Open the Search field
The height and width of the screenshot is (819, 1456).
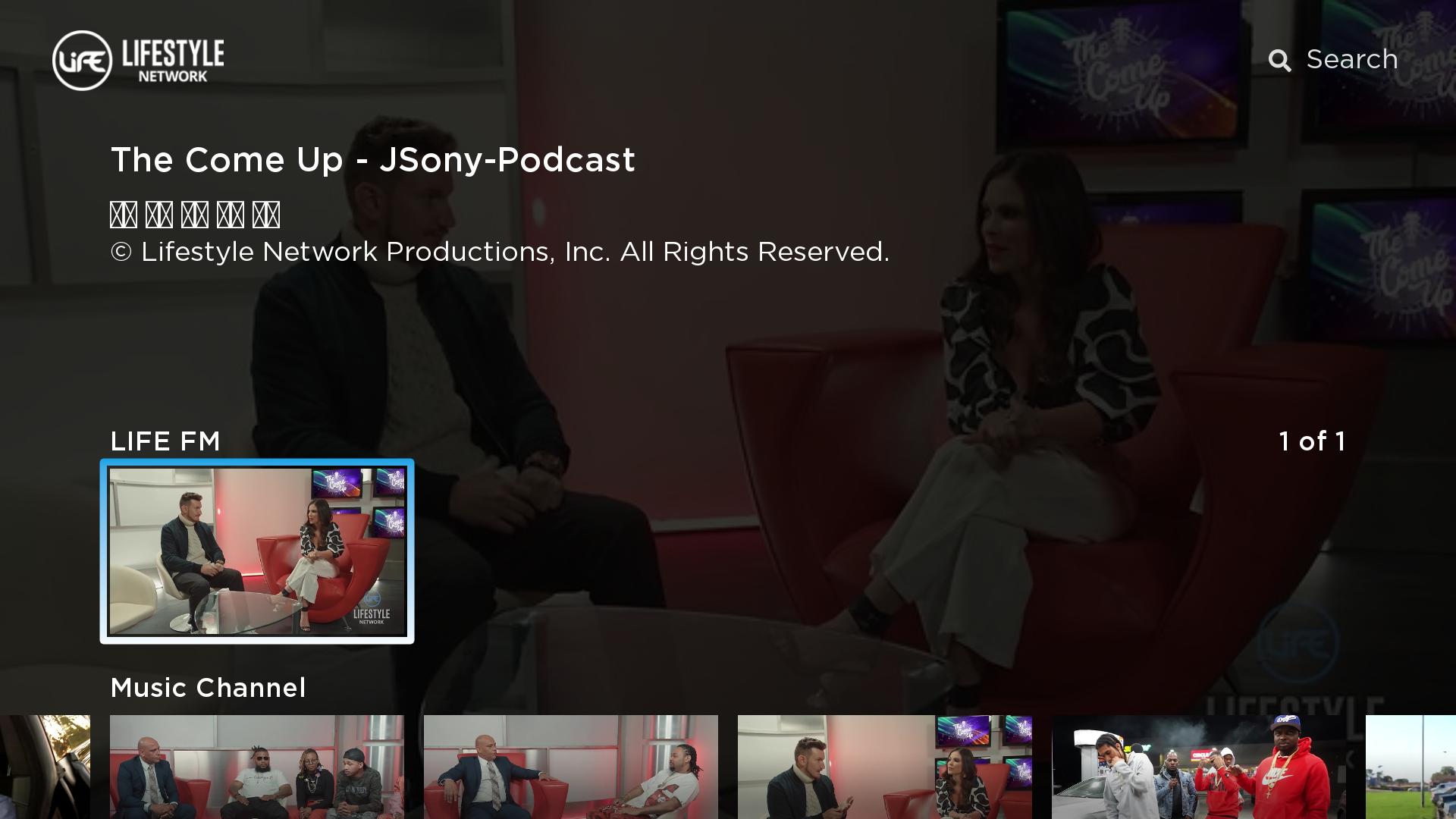click(1333, 60)
